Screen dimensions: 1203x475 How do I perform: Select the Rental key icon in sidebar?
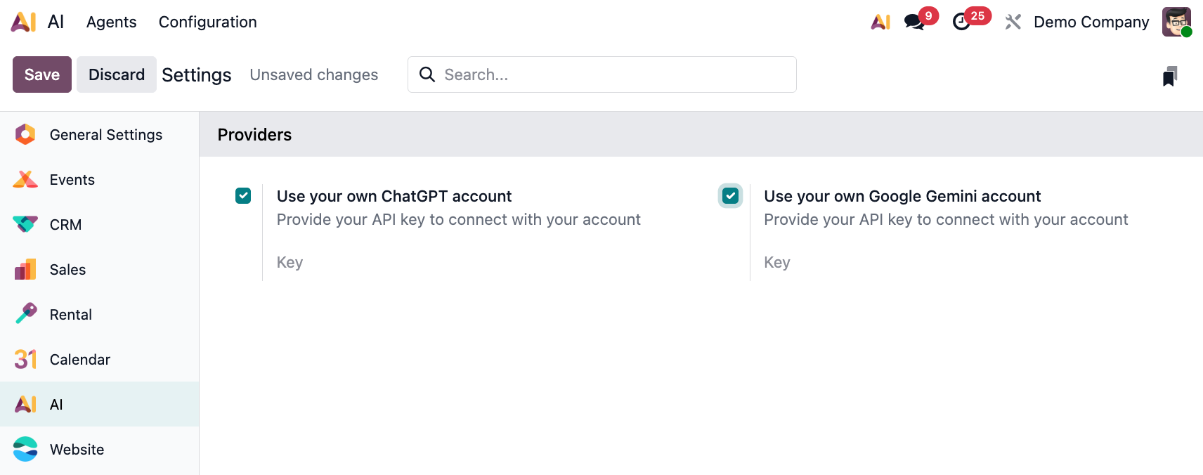click(x=25, y=315)
